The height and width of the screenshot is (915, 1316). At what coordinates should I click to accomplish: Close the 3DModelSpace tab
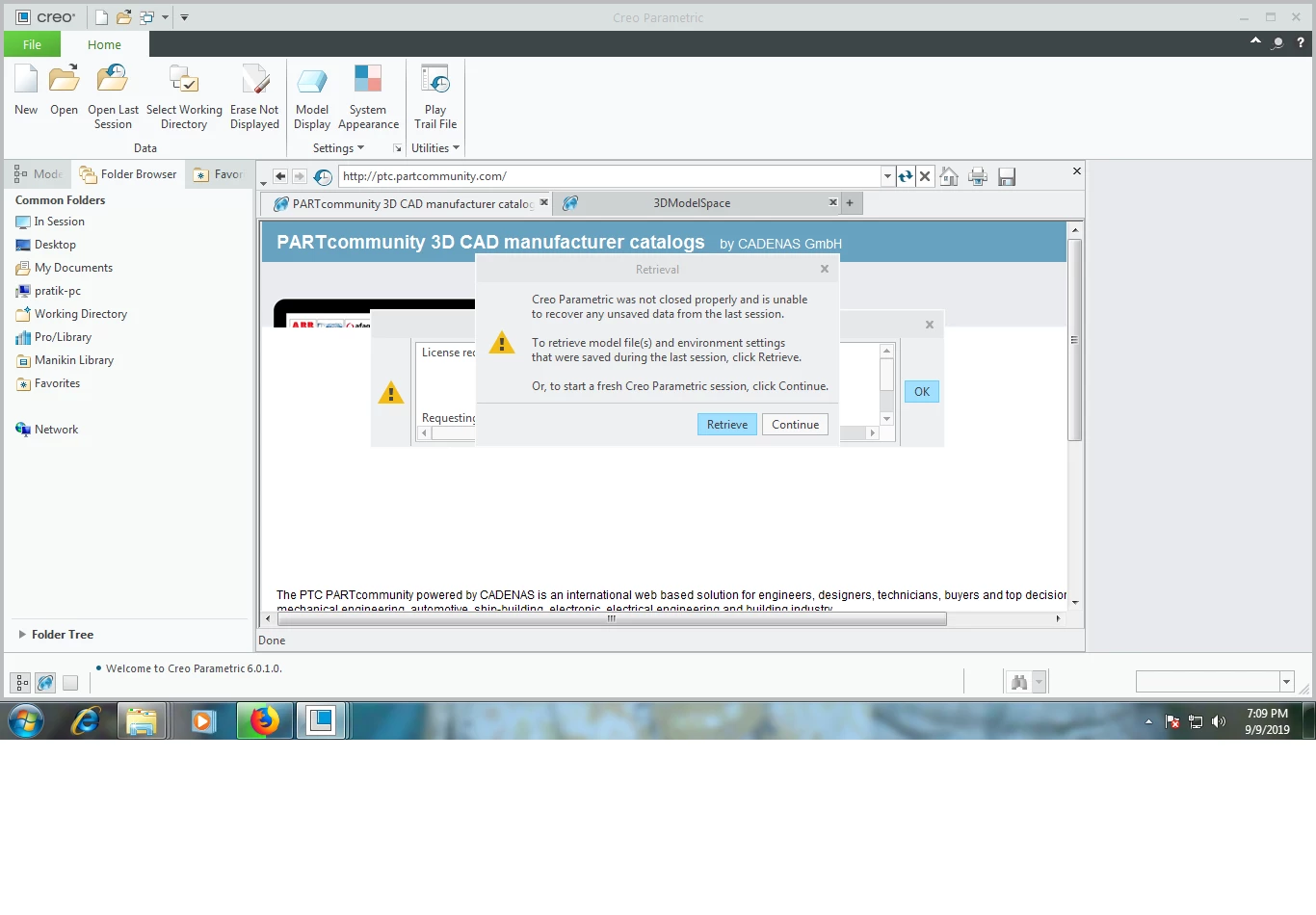point(833,202)
